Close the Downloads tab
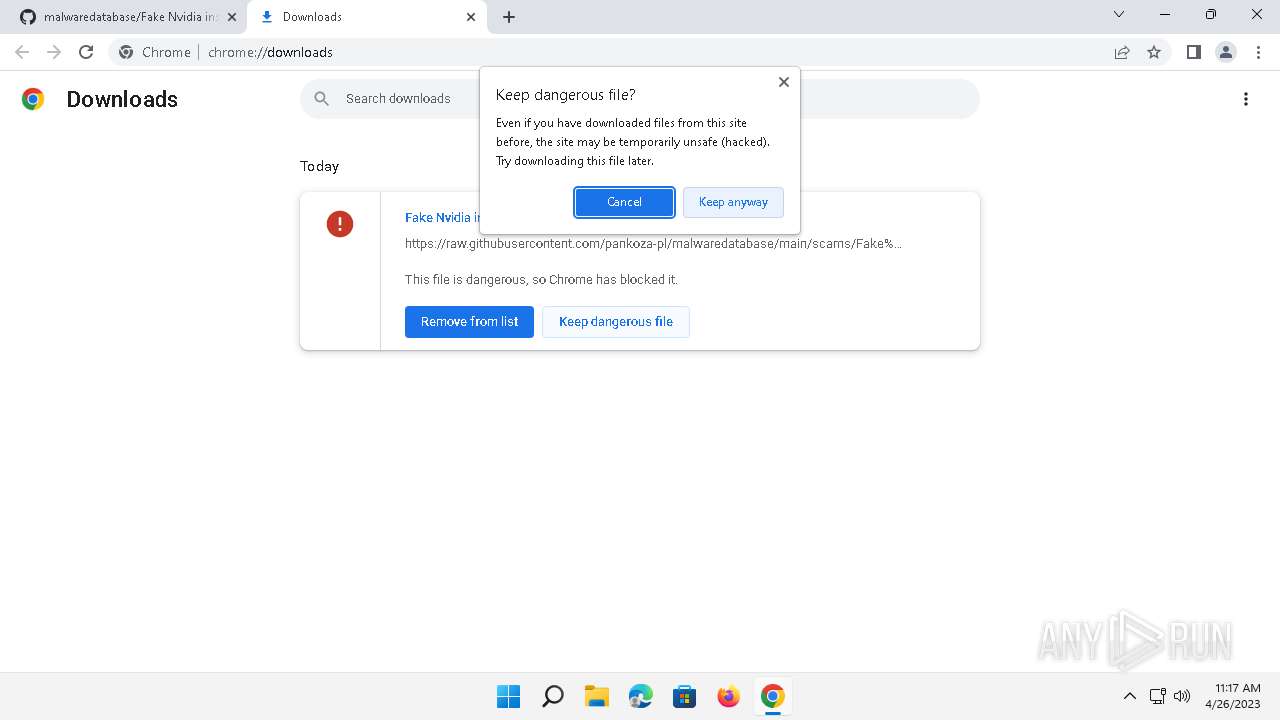 tap(471, 17)
